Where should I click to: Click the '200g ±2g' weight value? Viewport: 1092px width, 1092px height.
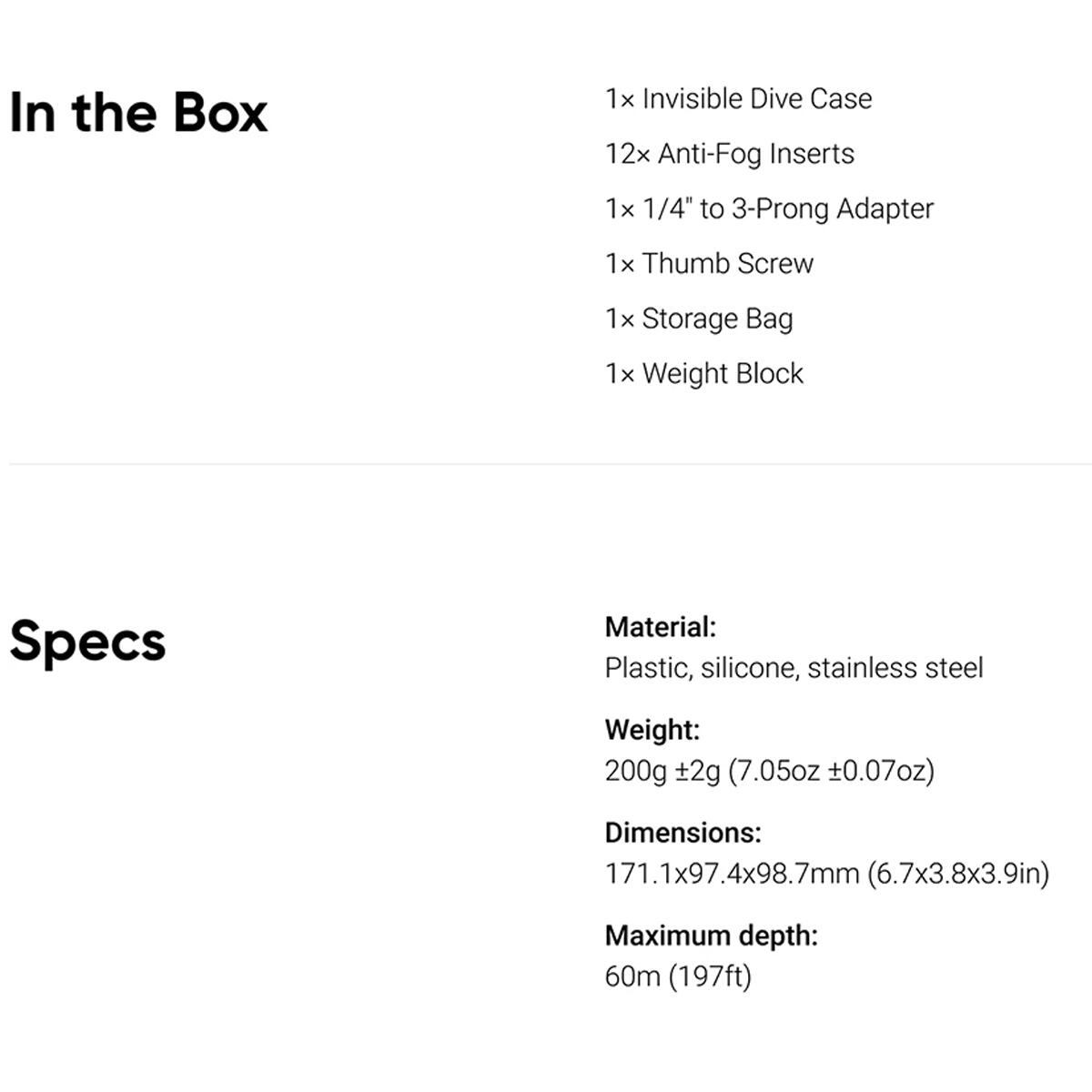click(662, 771)
